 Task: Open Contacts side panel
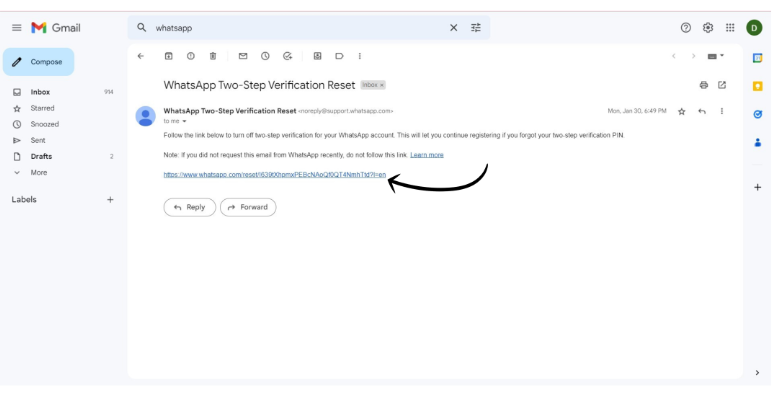click(758, 142)
